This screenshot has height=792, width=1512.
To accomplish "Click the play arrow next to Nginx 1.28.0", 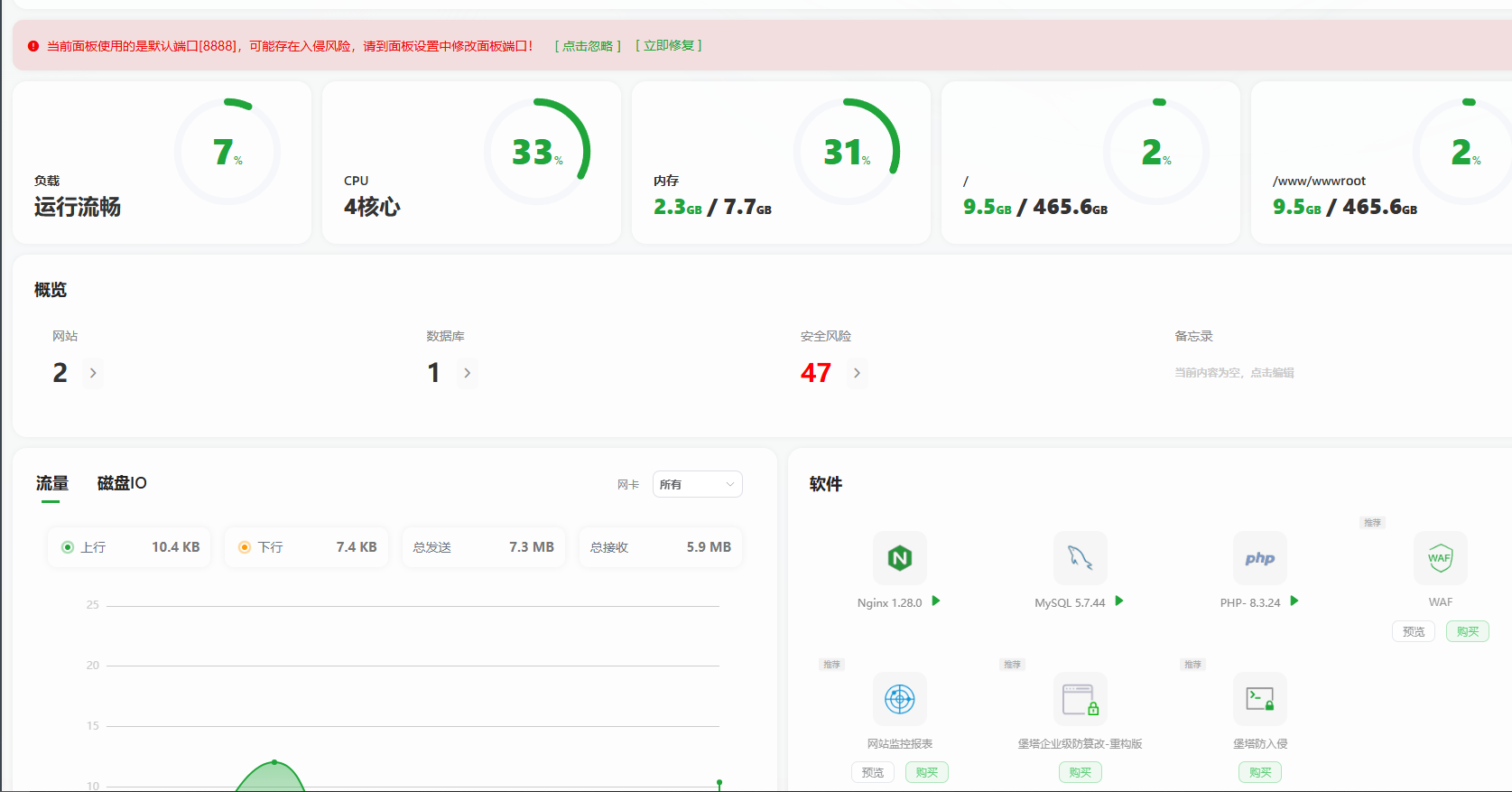I will tap(936, 601).
